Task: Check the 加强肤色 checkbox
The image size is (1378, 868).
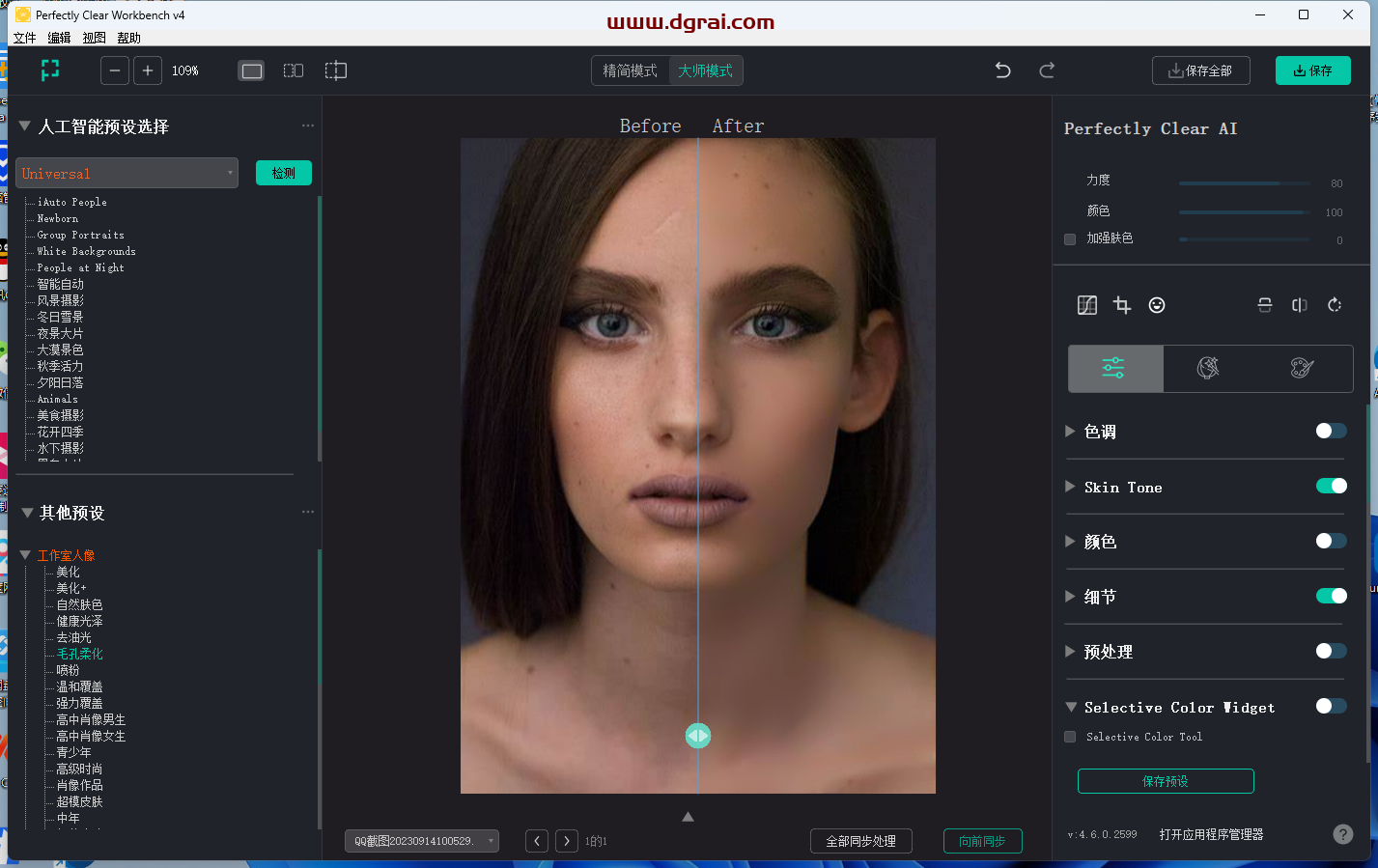Action: pos(1070,239)
